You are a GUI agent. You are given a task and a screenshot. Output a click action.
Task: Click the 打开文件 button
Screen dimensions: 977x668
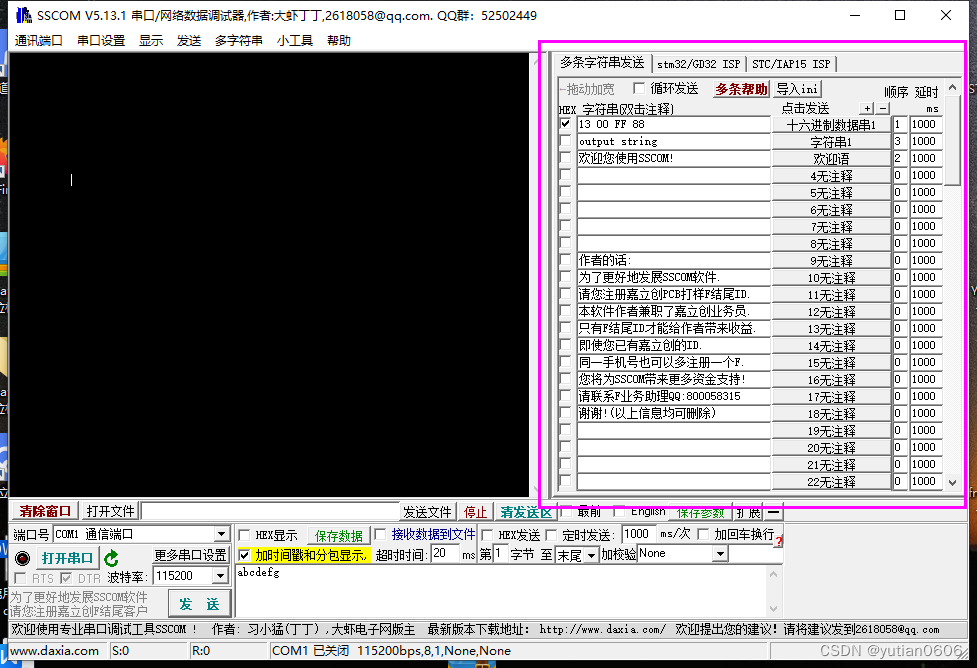[x=110, y=512]
